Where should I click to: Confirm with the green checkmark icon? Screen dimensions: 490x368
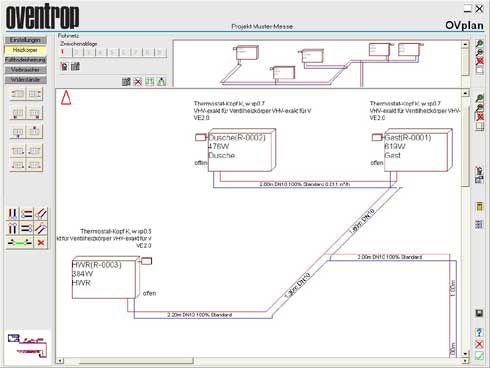pos(479,356)
